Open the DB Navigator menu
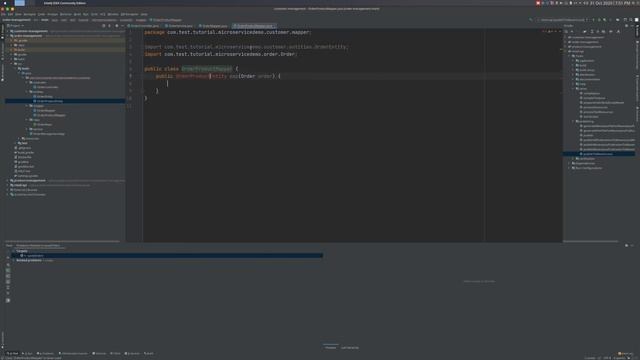640x360 pixels. click(130, 14)
